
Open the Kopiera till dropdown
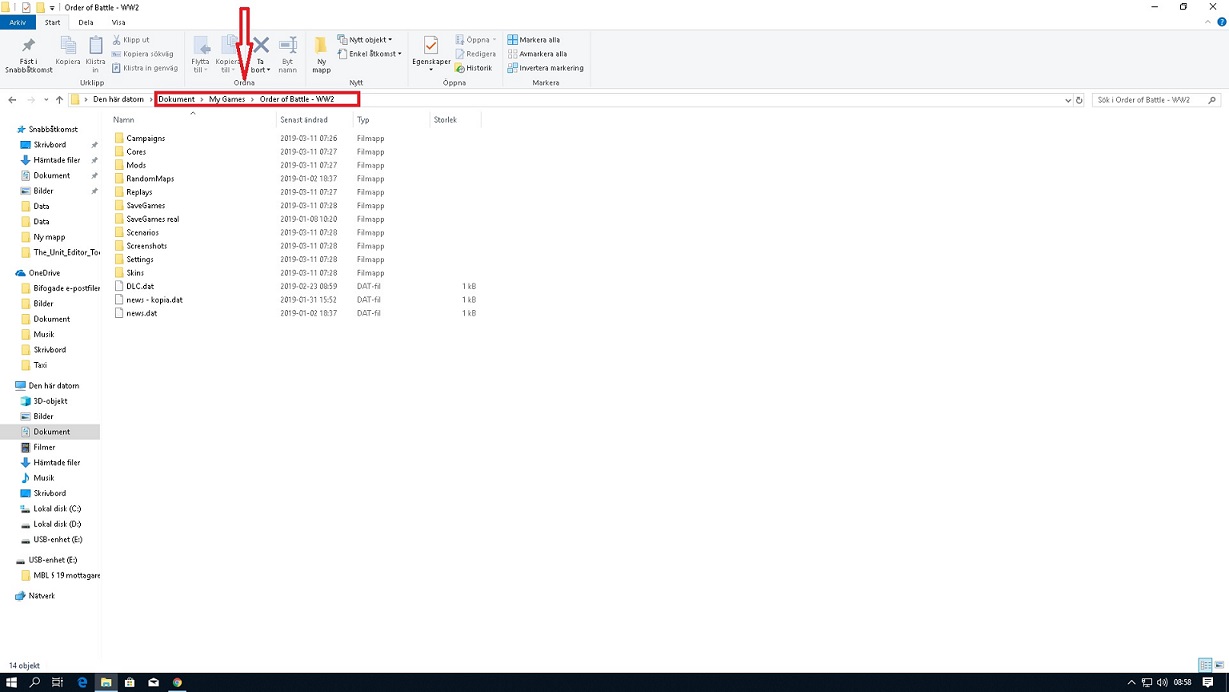[x=228, y=55]
